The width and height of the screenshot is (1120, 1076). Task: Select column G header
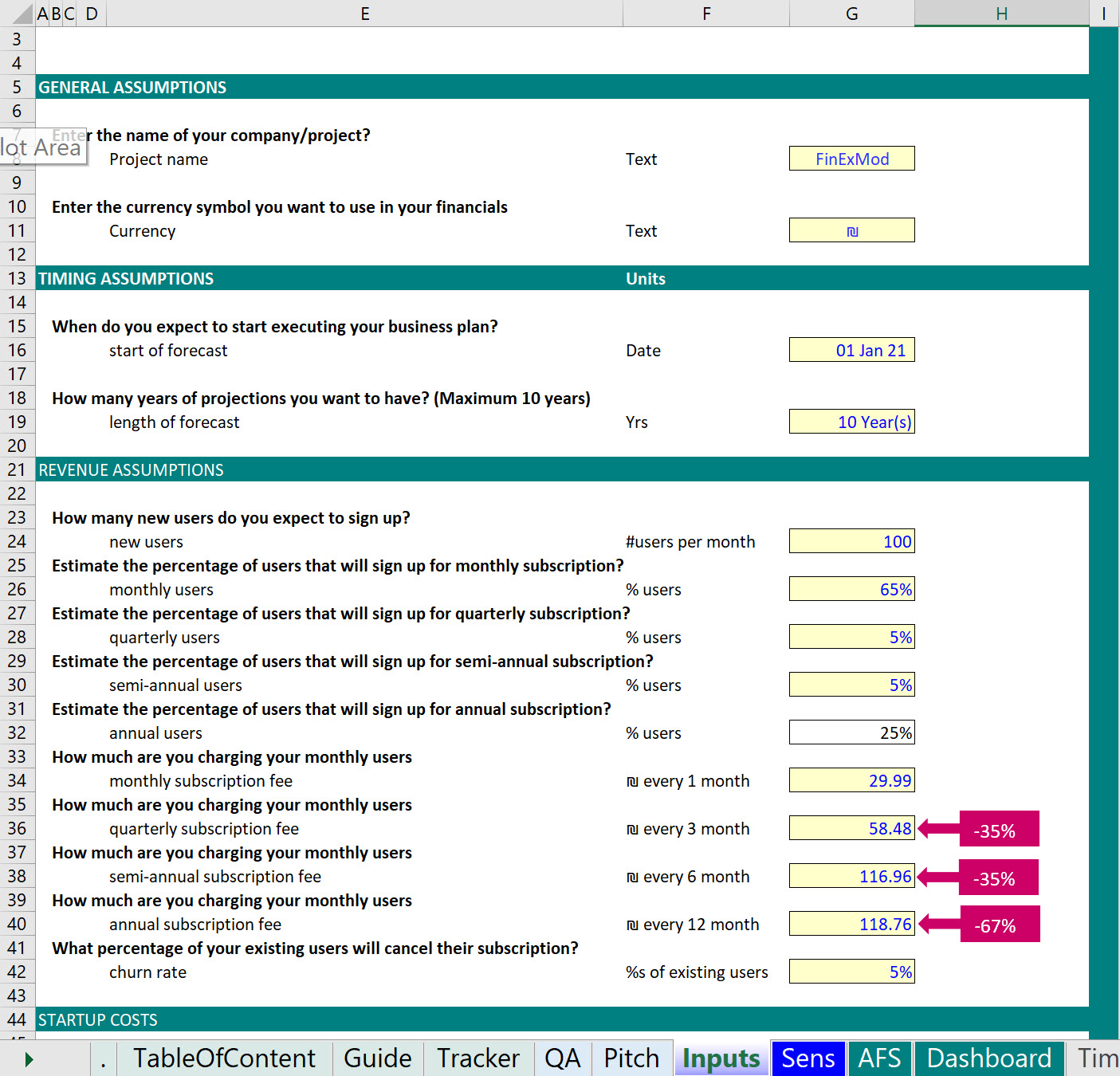(852, 14)
